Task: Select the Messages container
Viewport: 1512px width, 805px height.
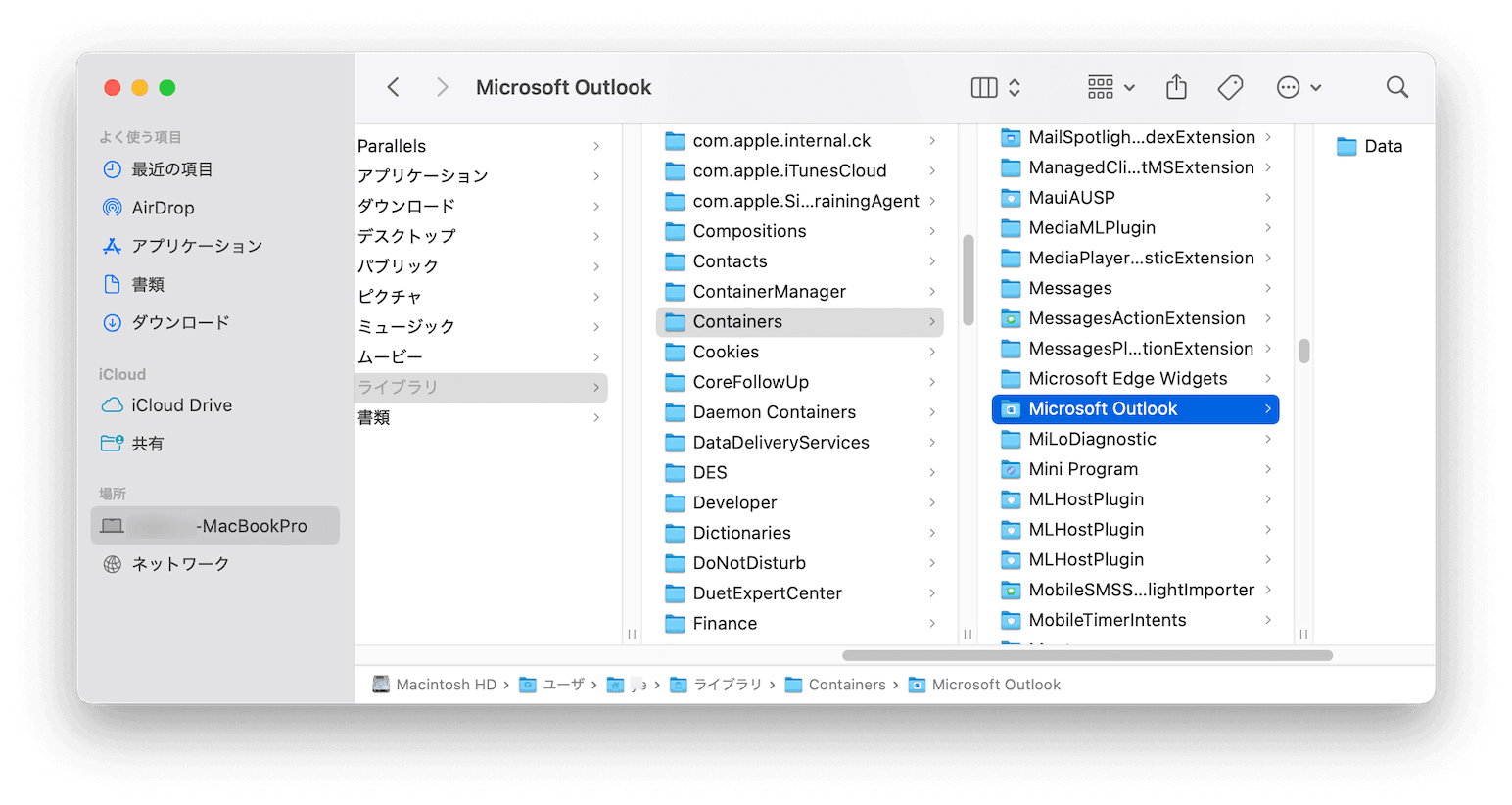Action: [1136, 289]
